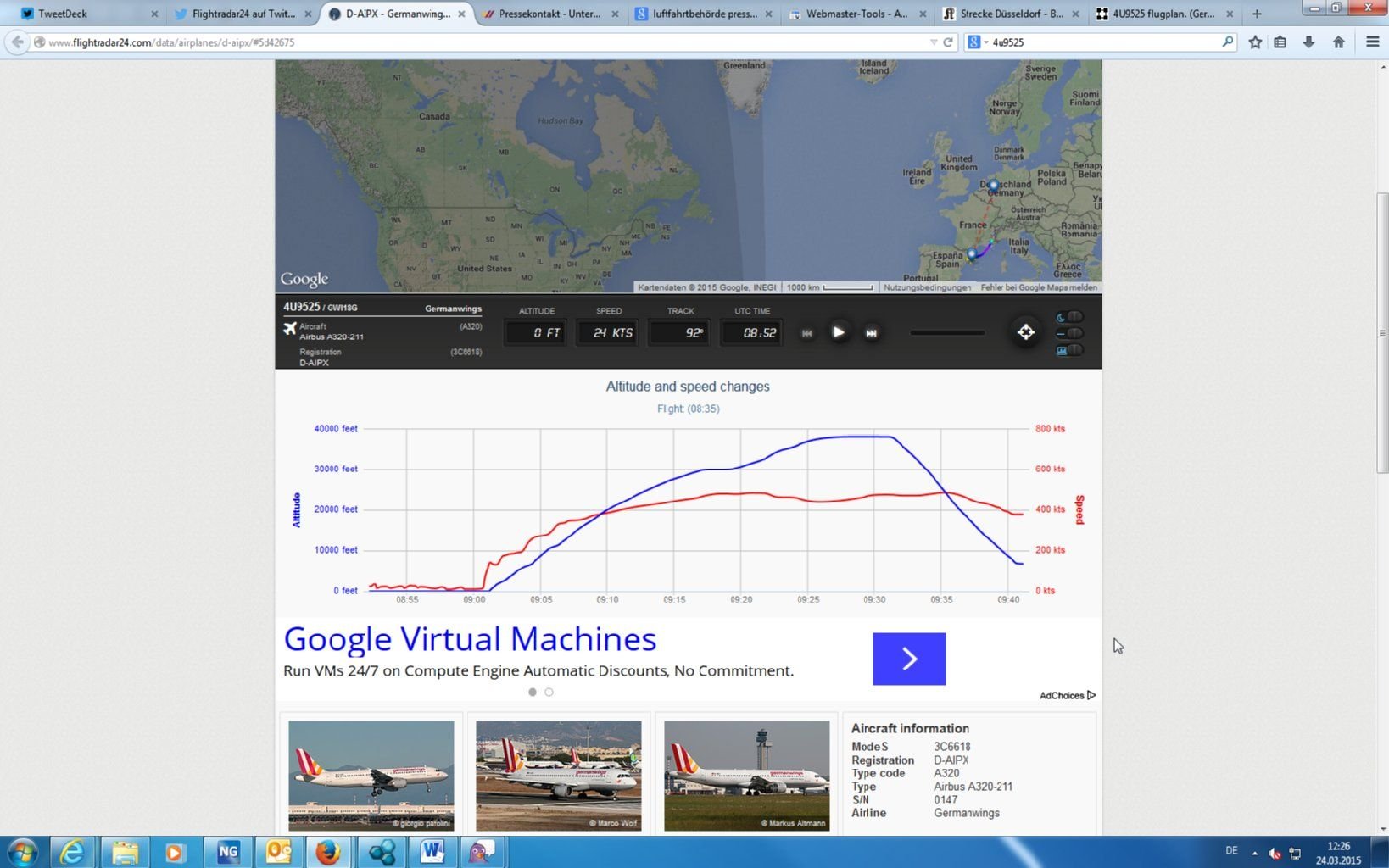Open the Pidgin chat app in the taskbar

pyautogui.click(x=483, y=852)
